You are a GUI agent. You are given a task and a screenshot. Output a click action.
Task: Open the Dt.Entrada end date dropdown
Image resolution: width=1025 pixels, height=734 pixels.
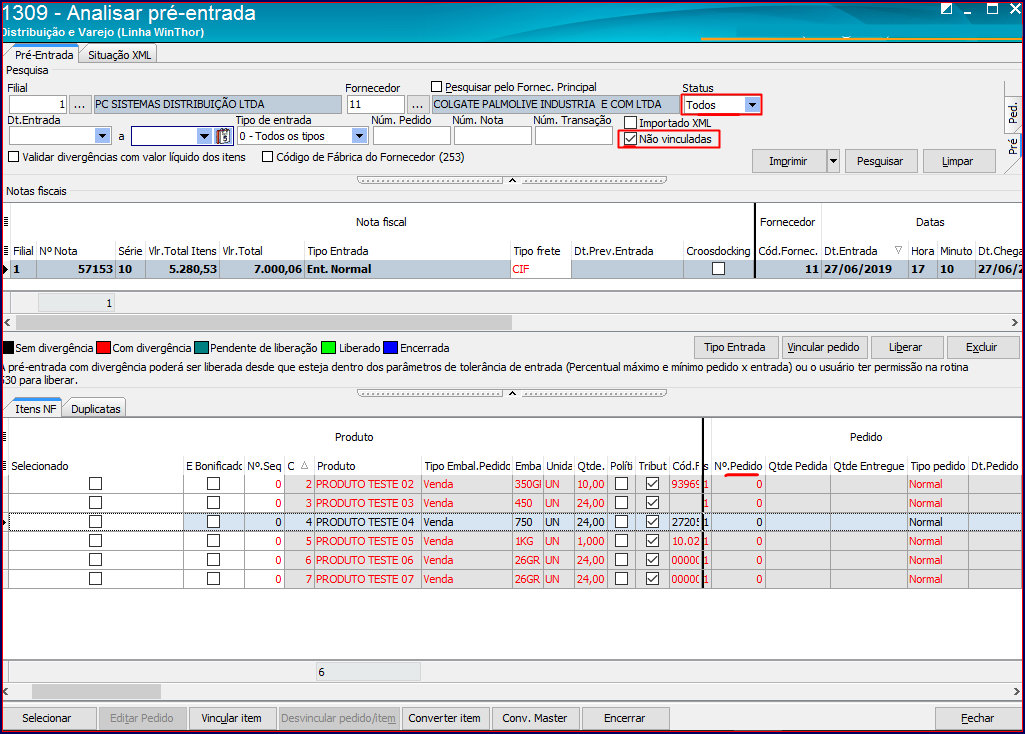pyautogui.click(x=205, y=136)
